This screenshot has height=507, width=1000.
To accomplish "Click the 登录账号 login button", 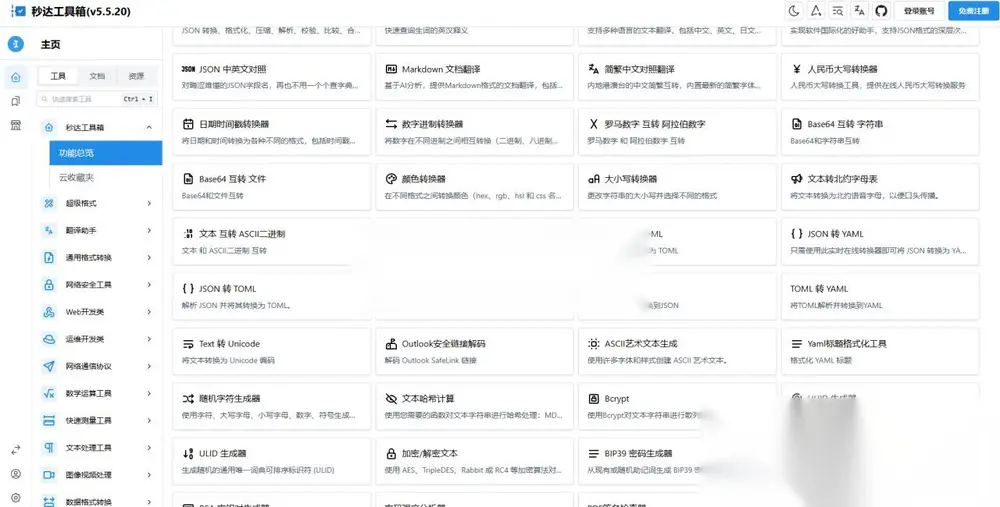I will tap(919, 11).
